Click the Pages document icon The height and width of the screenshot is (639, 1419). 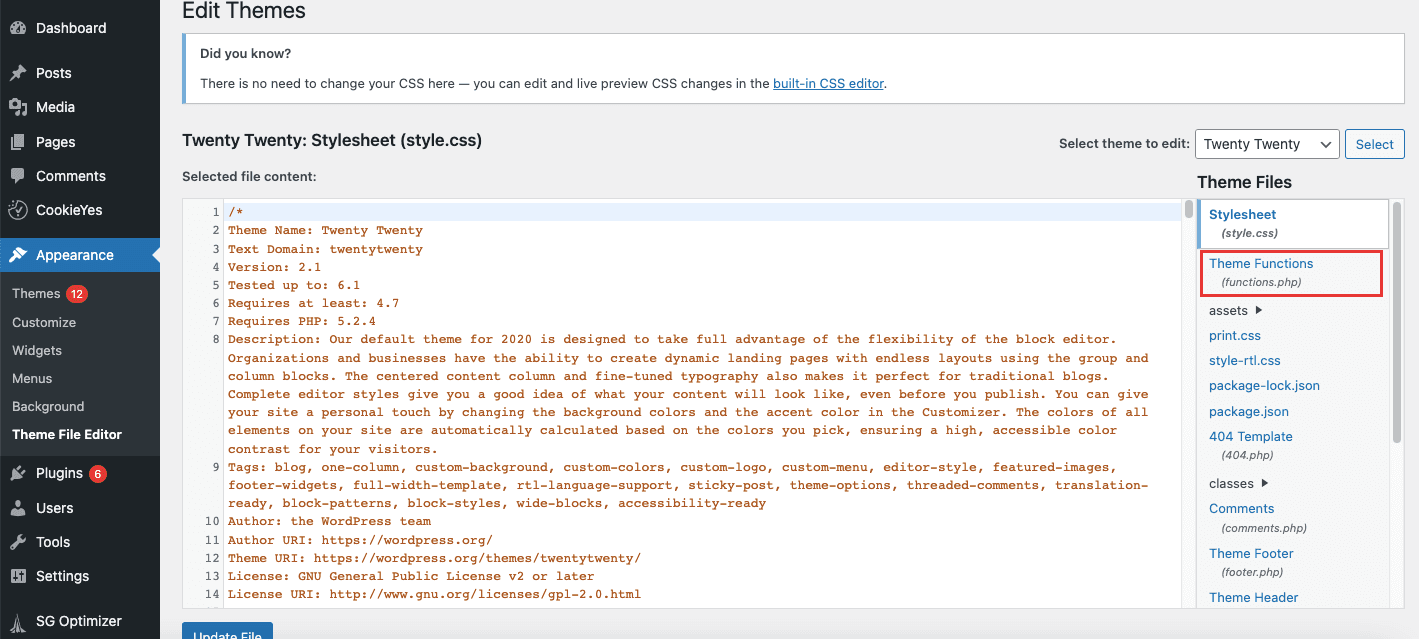18,142
